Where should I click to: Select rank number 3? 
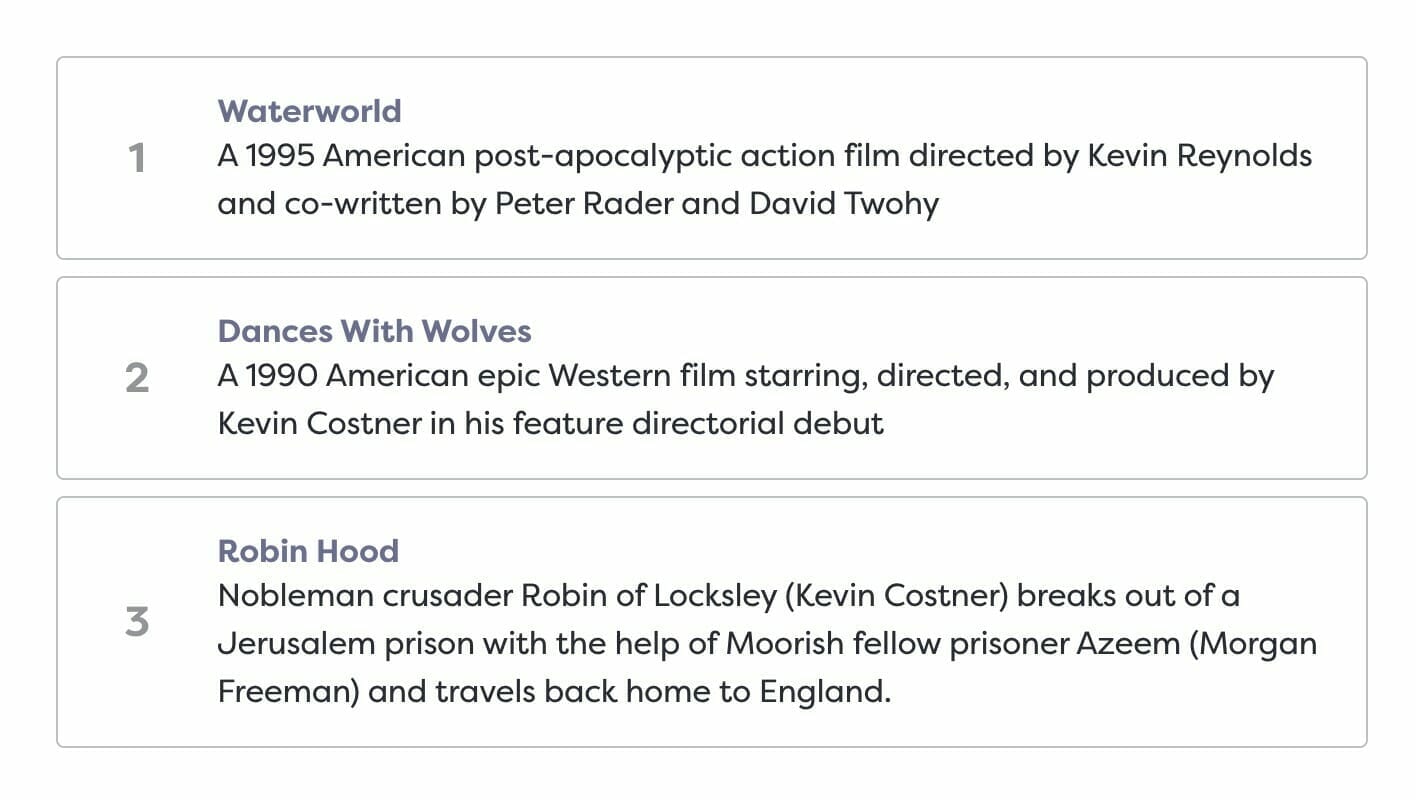coord(138,622)
